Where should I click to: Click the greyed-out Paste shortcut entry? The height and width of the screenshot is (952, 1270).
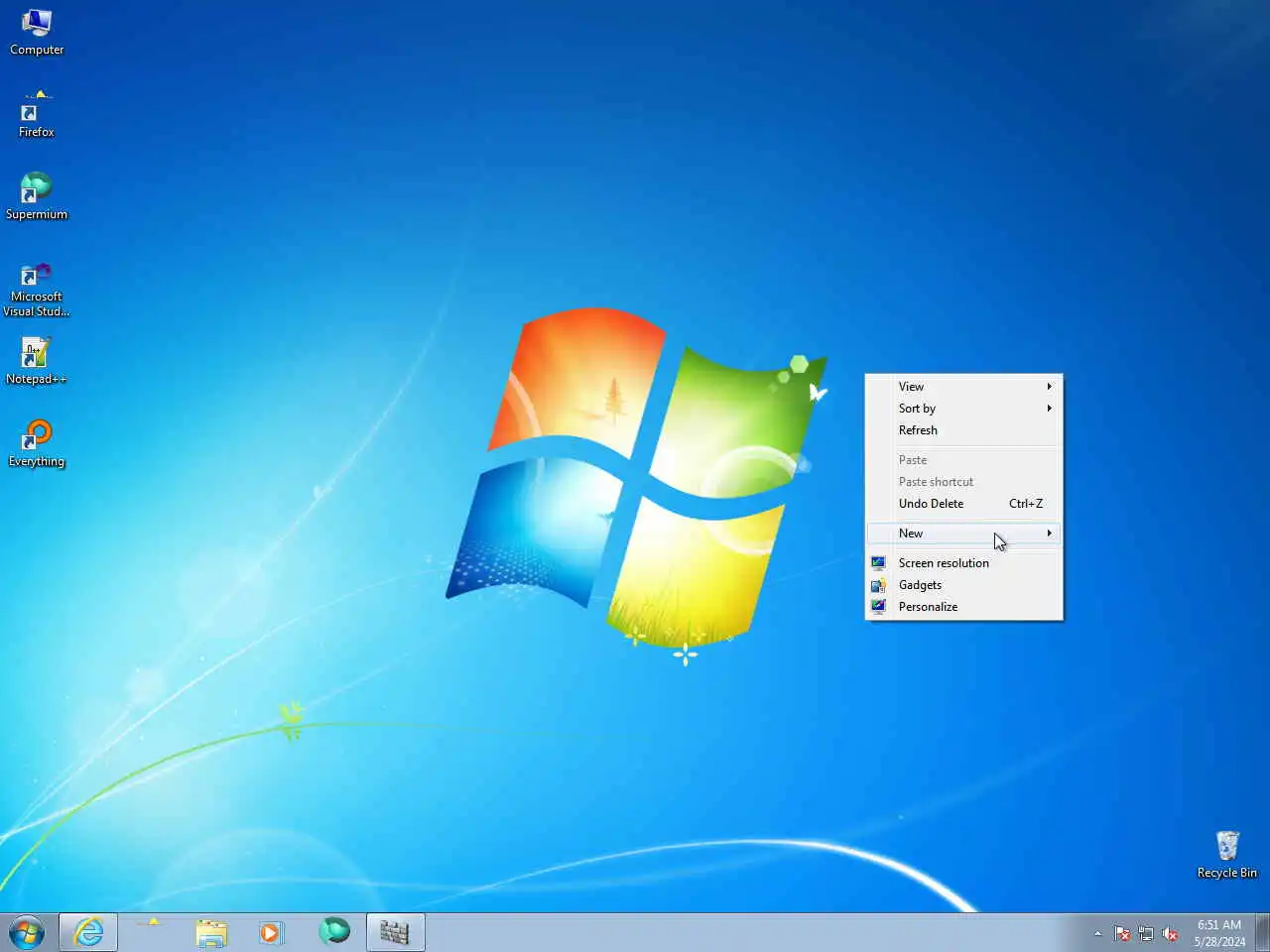(963, 482)
